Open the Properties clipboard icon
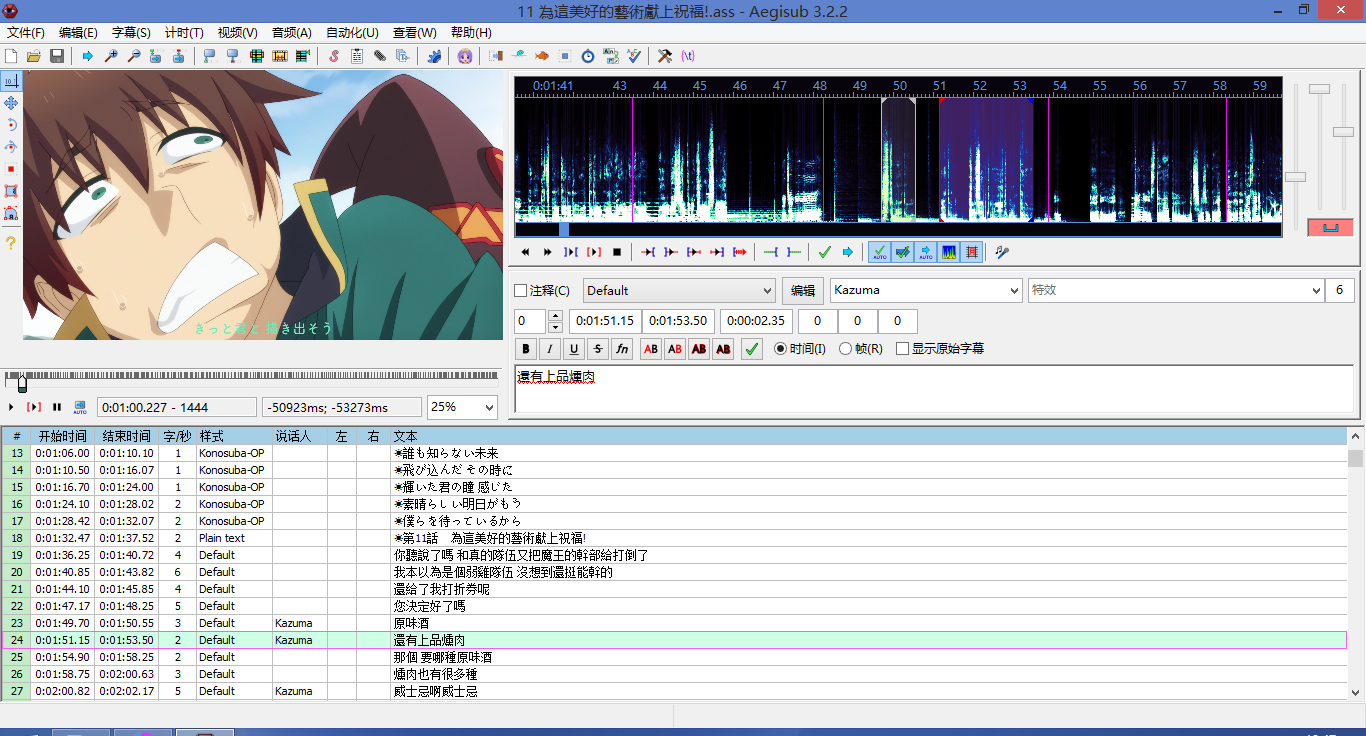Viewport: 1366px width, 736px height. 357,56
